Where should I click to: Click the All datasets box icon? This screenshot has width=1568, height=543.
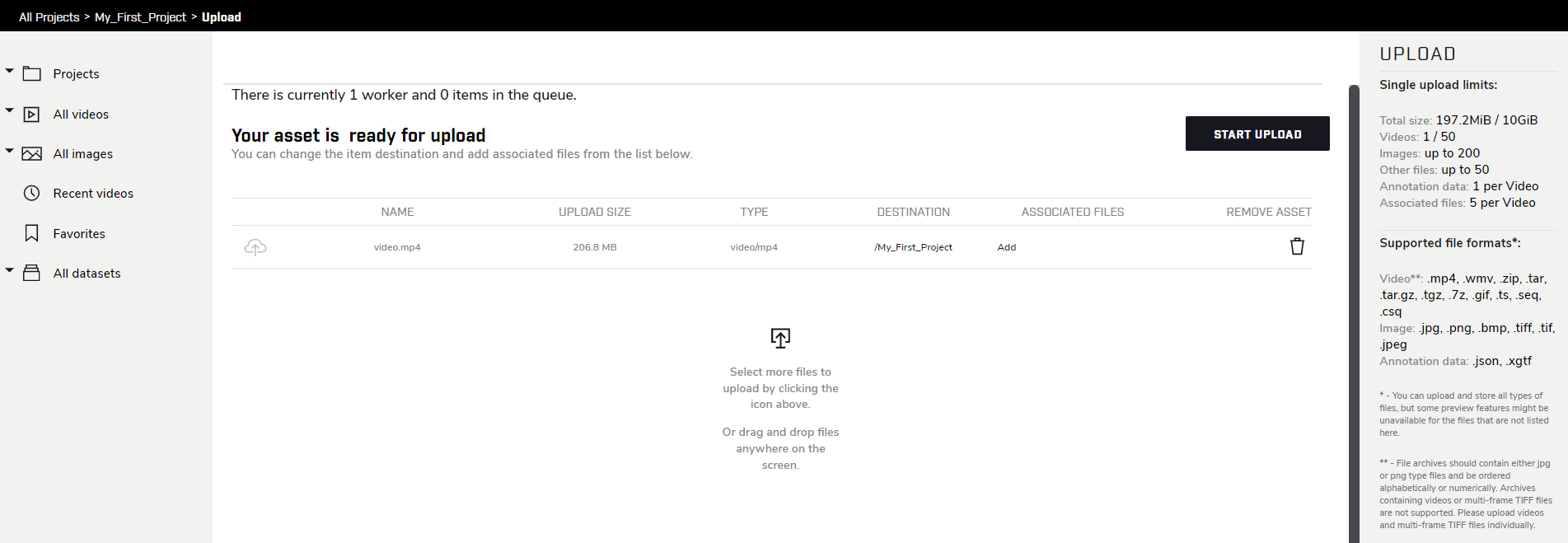tap(32, 274)
